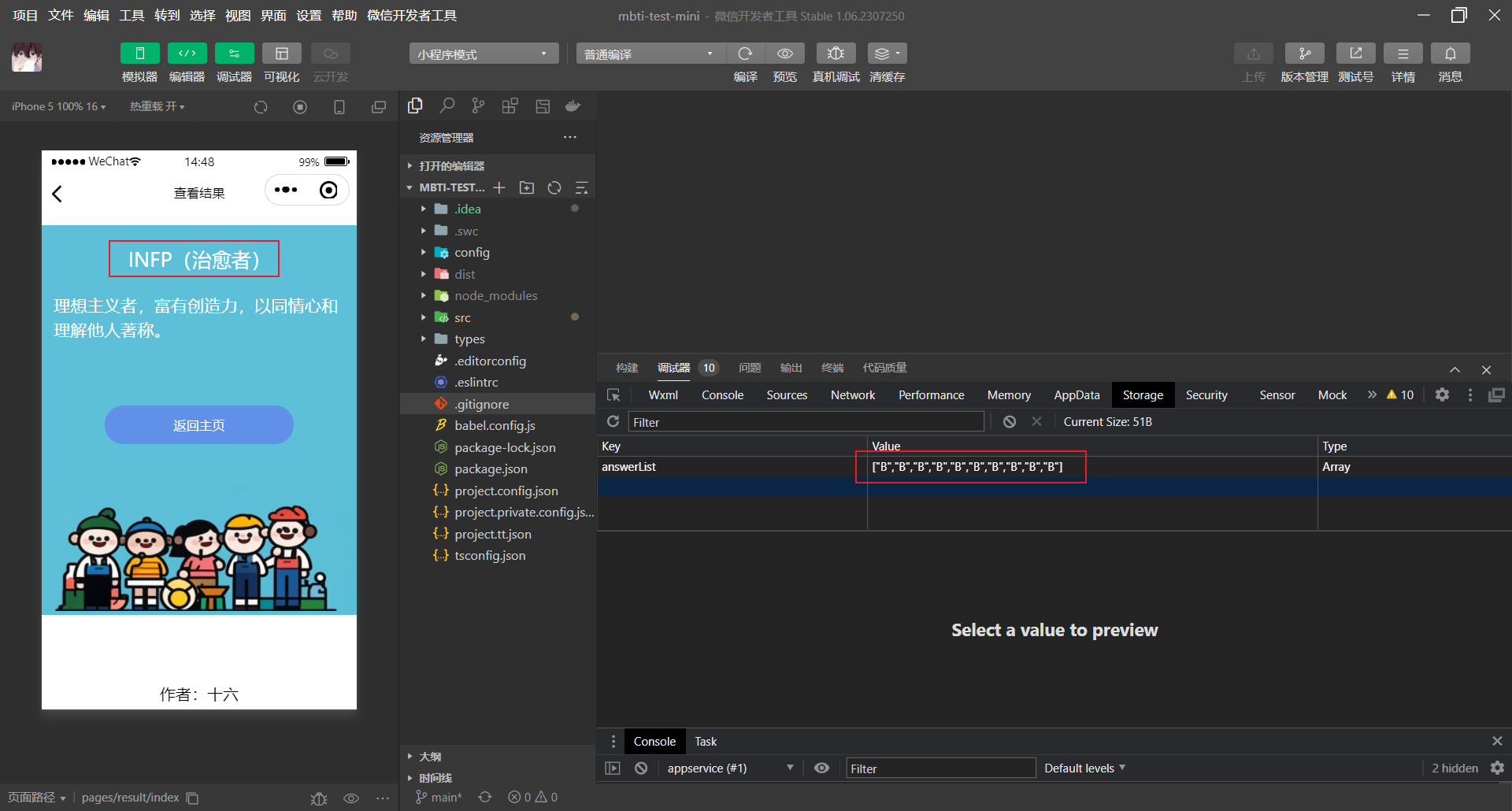1512x811 pixels.
Task: Create a new file in MBTI-TEST project
Action: 499,187
